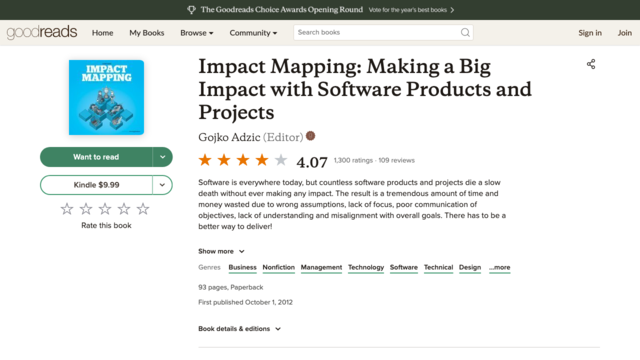The image size is (640, 360).
Task: Rate this book one star
Action: tap(67, 209)
